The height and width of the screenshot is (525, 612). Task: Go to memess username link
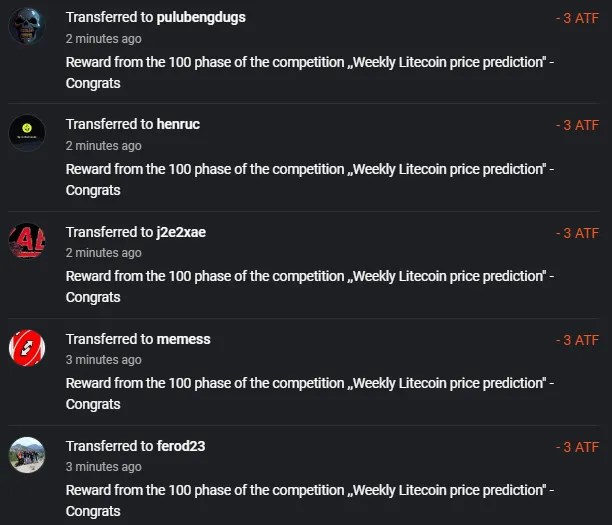click(x=183, y=339)
